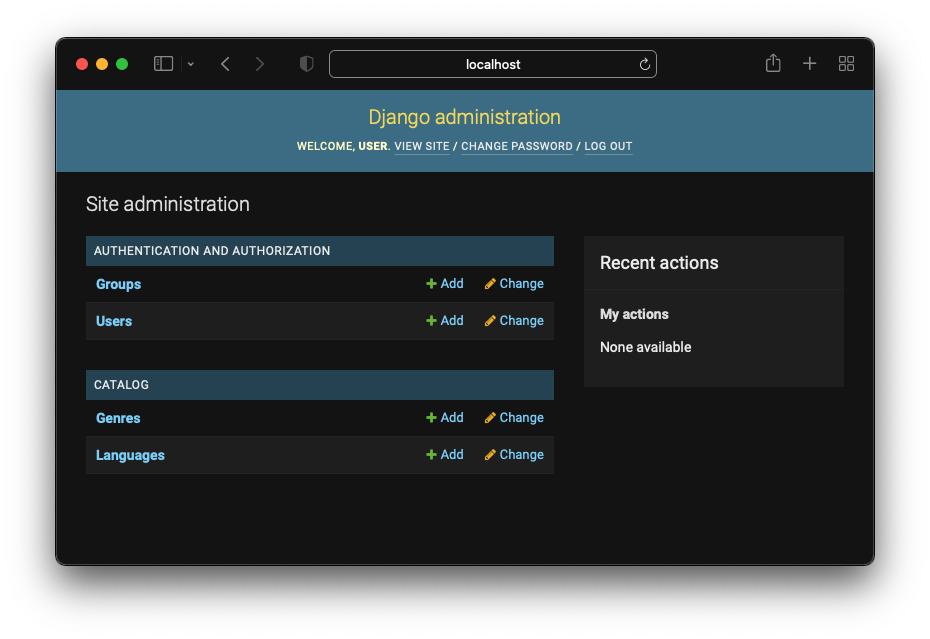This screenshot has width=930, height=639.
Task: Open the sidebar options dropdown chevron
Action: (190, 64)
